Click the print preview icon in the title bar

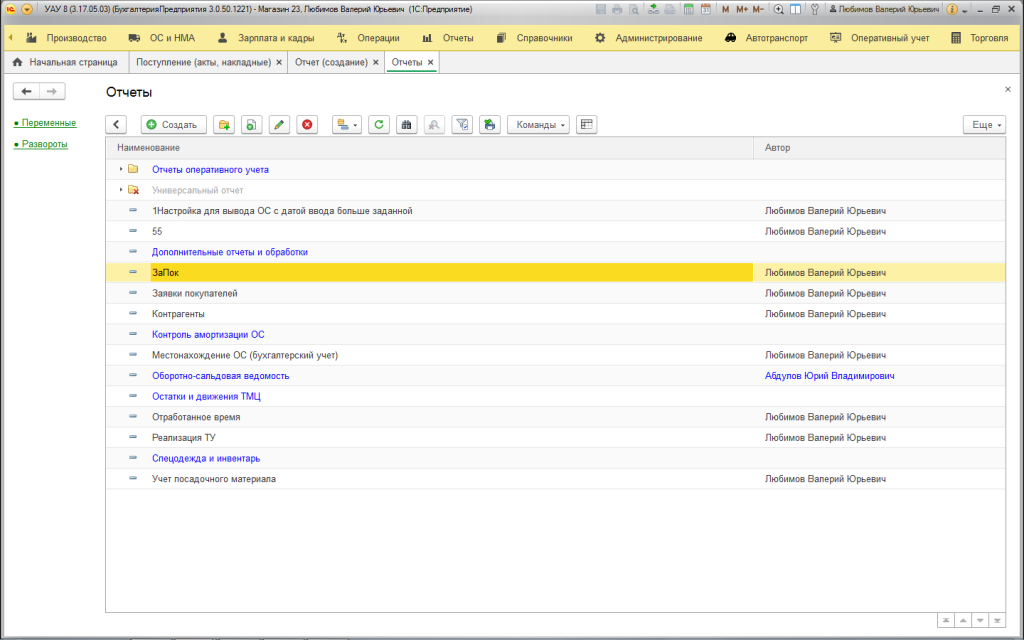click(633, 10)
